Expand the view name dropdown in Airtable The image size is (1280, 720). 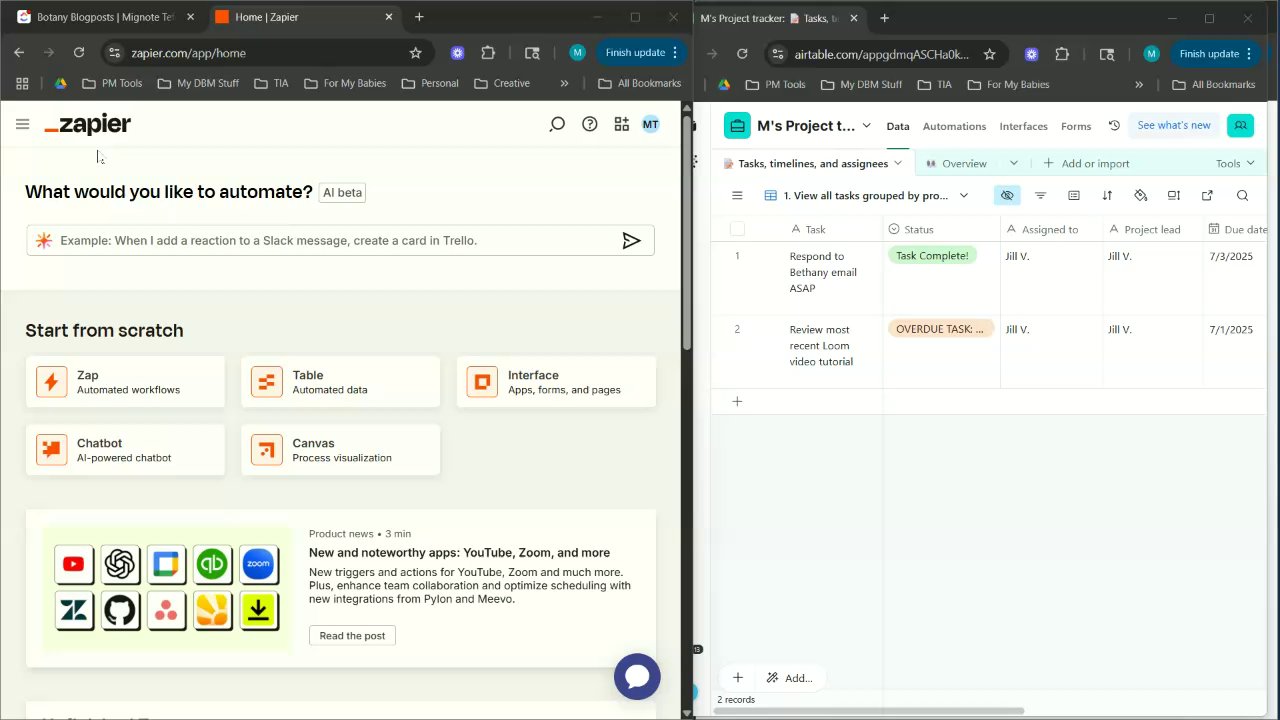pos(964,196)
